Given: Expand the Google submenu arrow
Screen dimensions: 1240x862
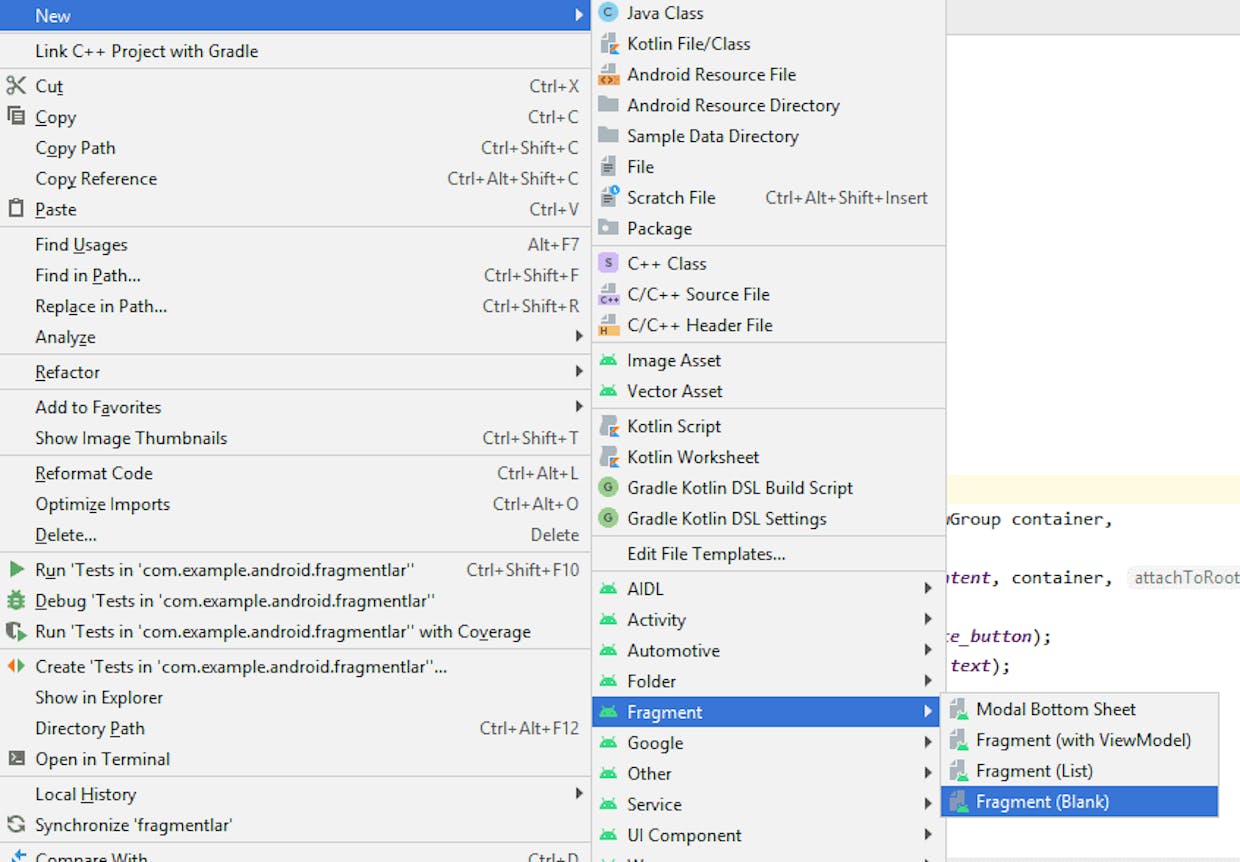Looking at the screenshot, I should pyautogui.click(x=928, y=743).
